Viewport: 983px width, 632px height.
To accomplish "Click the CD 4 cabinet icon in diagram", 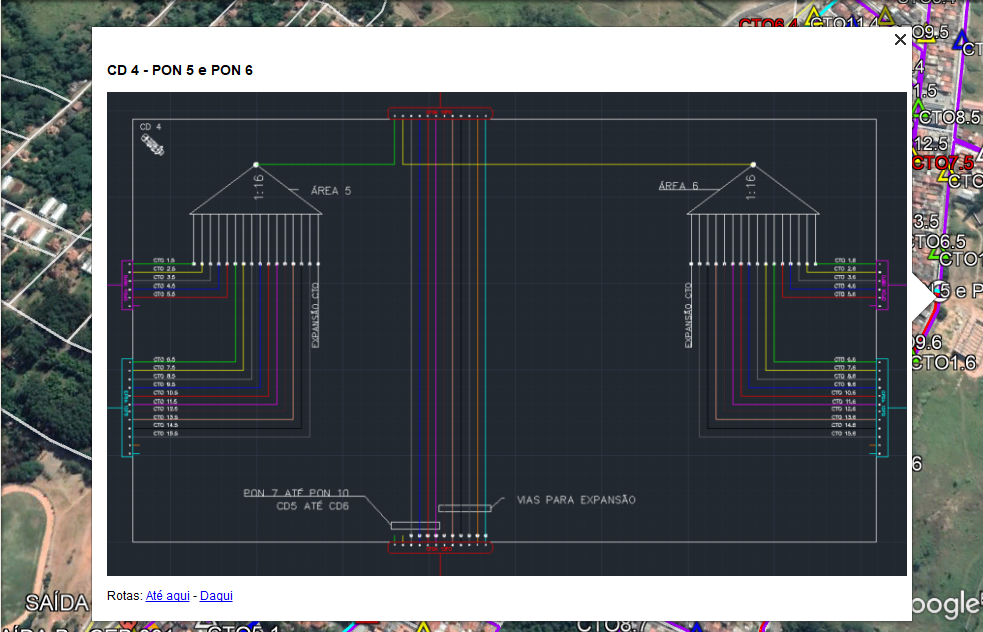I will click(152, 145).
